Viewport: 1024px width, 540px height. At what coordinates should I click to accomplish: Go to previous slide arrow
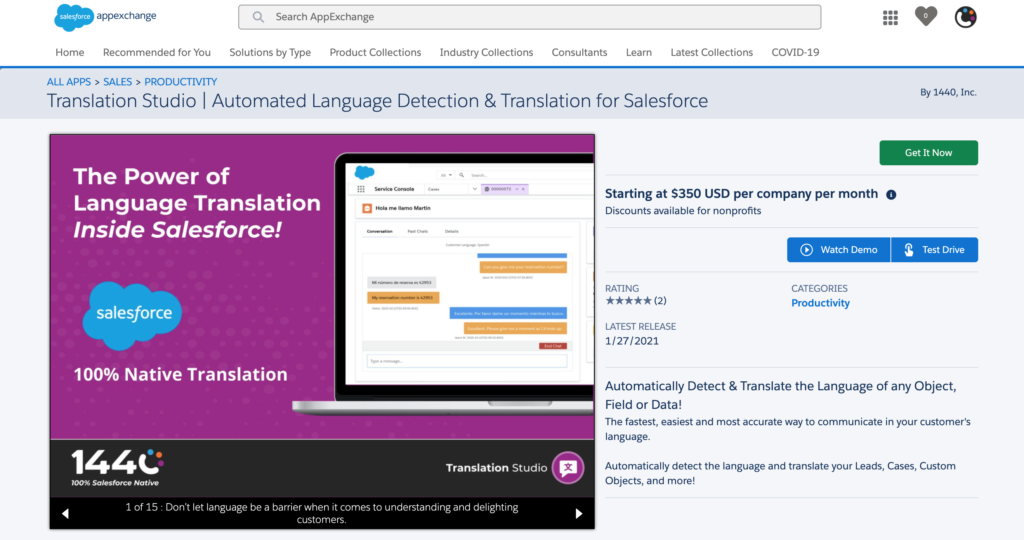pos(65,514)
